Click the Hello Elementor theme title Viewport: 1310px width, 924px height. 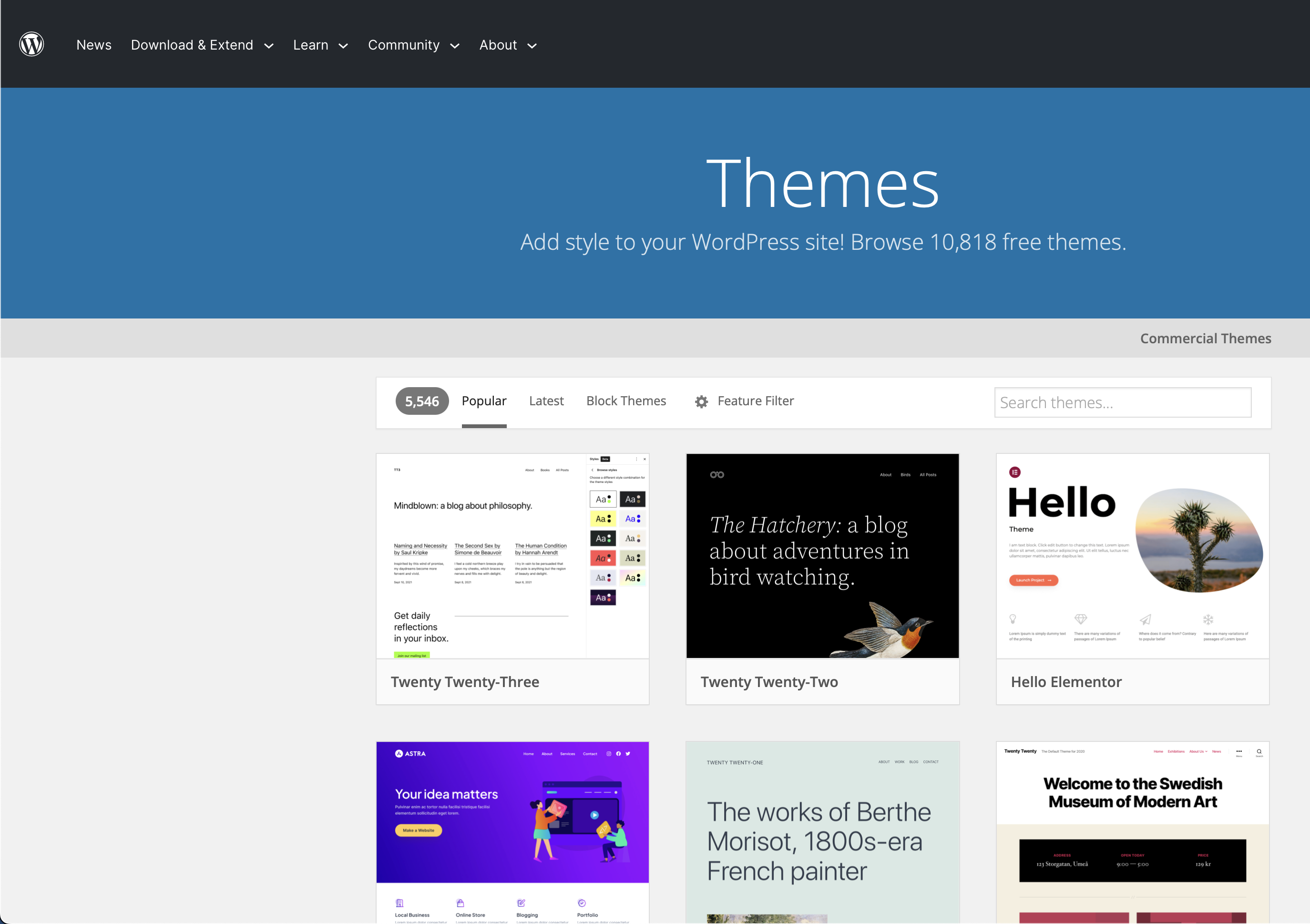click(x=1066, y=682)
